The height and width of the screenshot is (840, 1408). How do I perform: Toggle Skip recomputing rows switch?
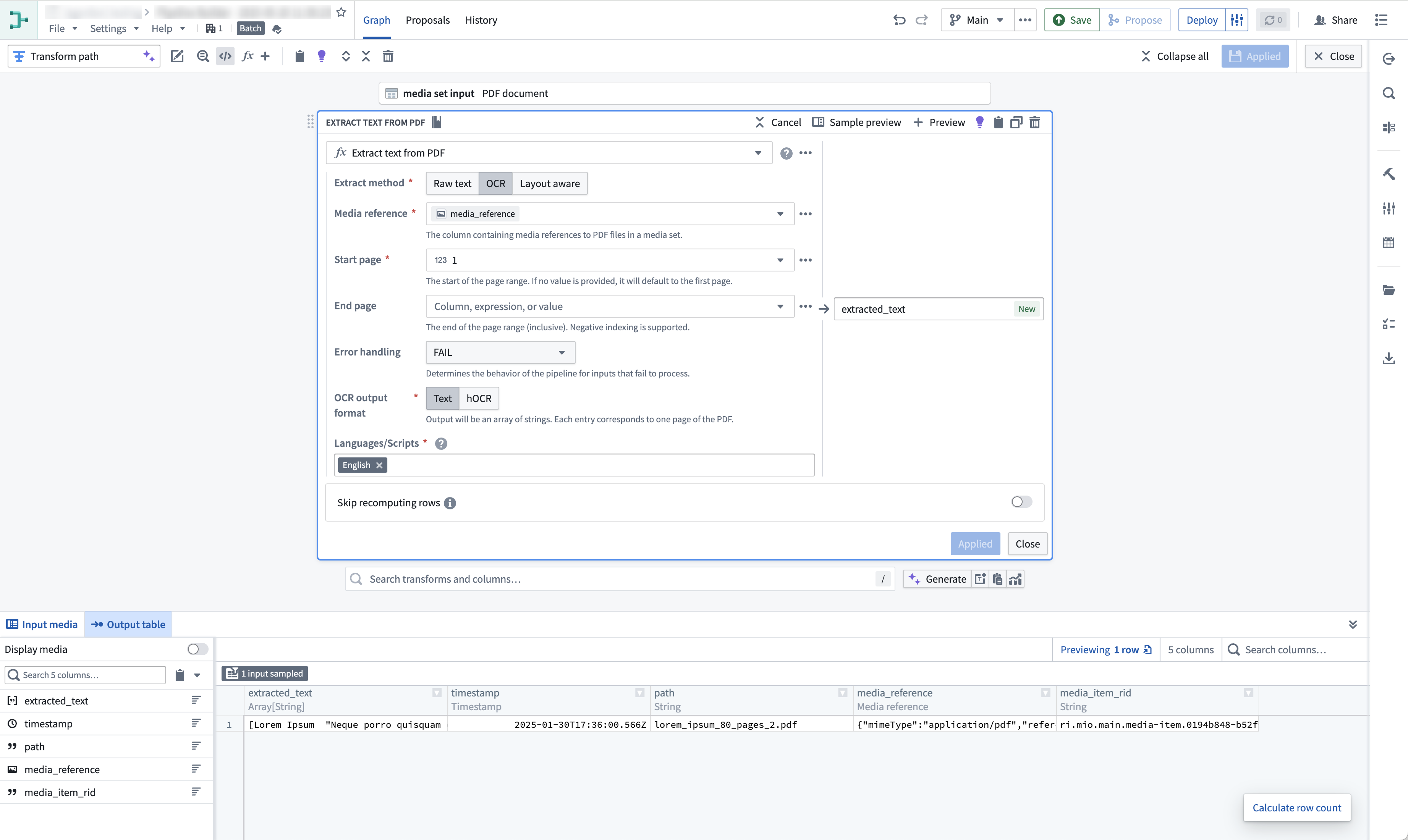click(1022, 502)
